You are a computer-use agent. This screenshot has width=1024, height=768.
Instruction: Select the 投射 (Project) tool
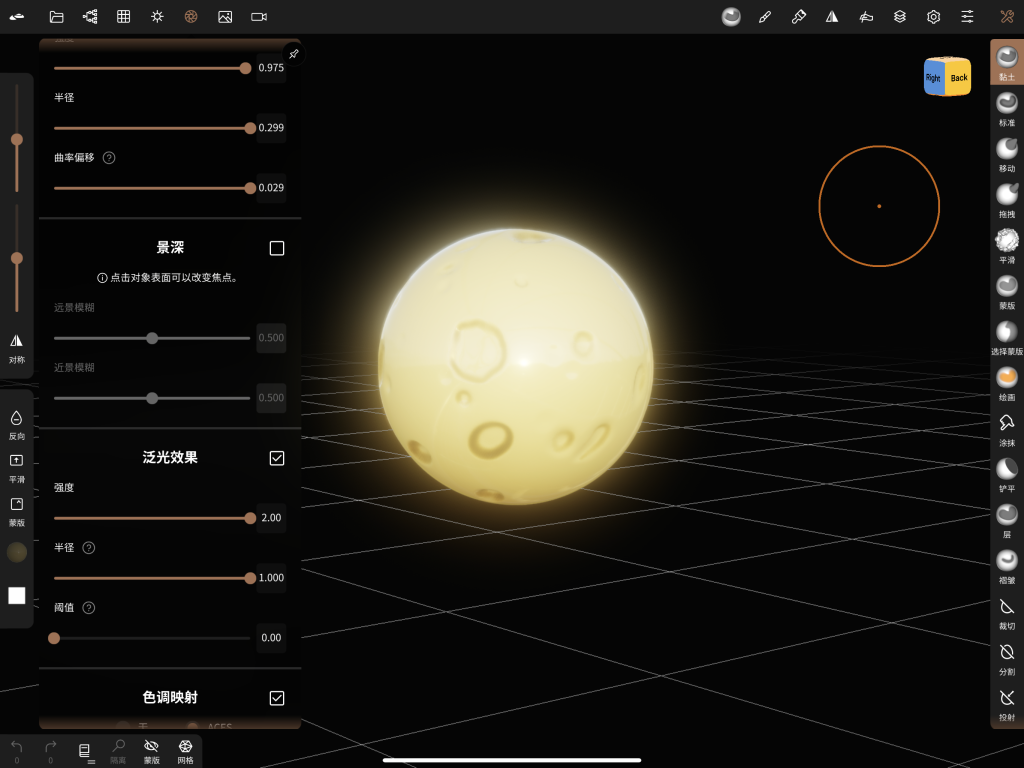click(x=1006, y=703)
